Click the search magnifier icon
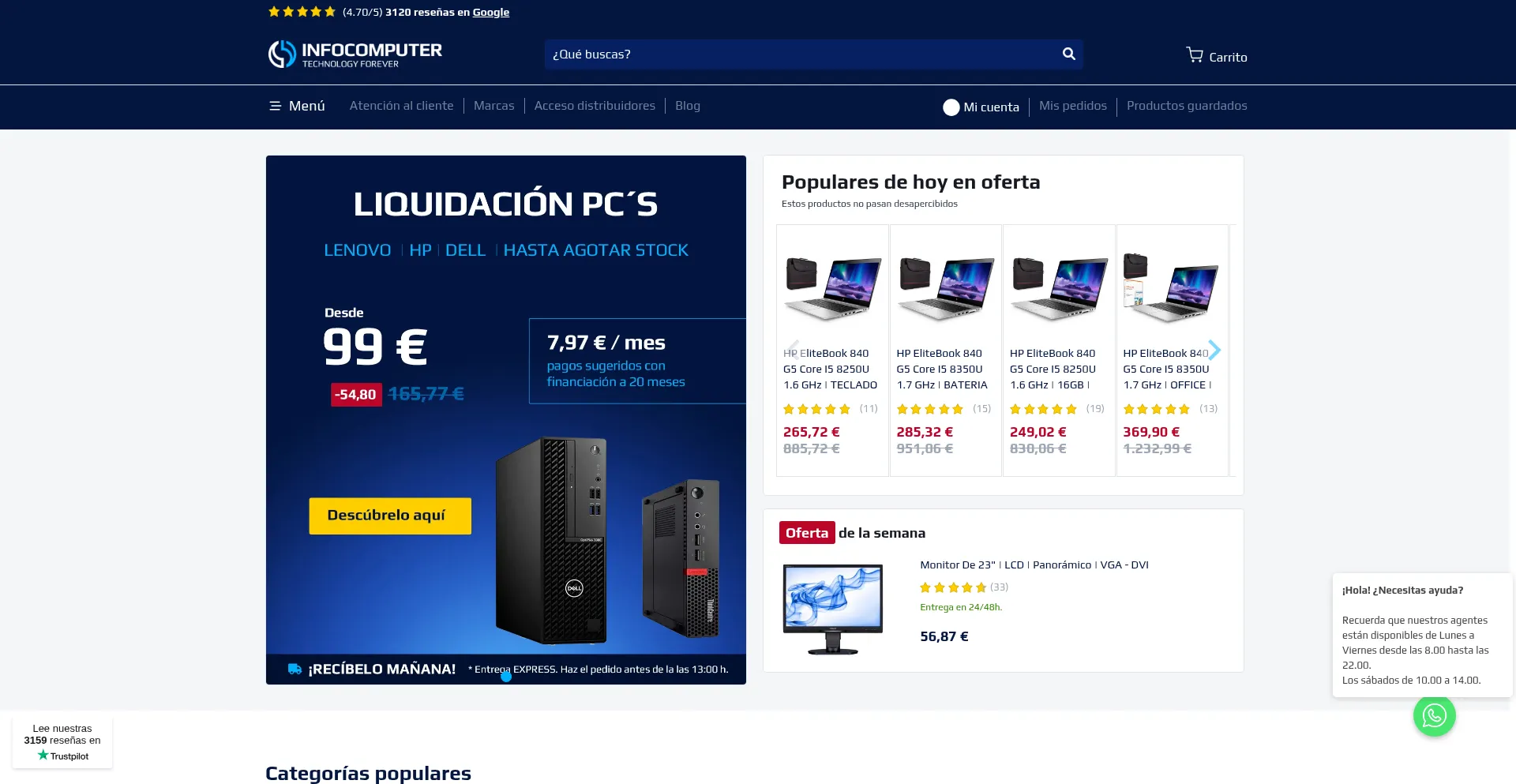This screenshot has height=784, width=1516. click(x=1068, y=54)
